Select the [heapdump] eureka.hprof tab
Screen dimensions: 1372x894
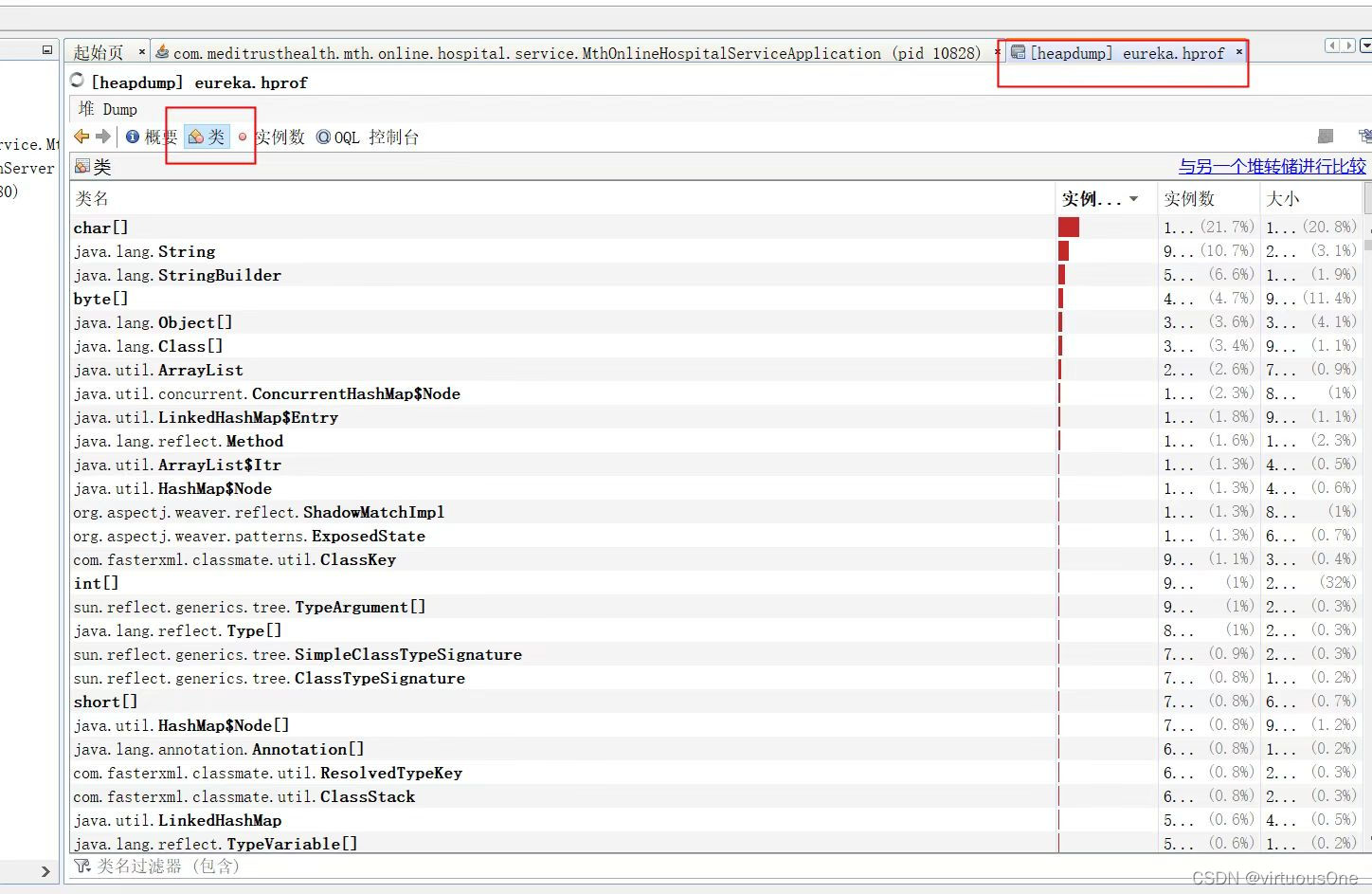tap(1127, 53)
